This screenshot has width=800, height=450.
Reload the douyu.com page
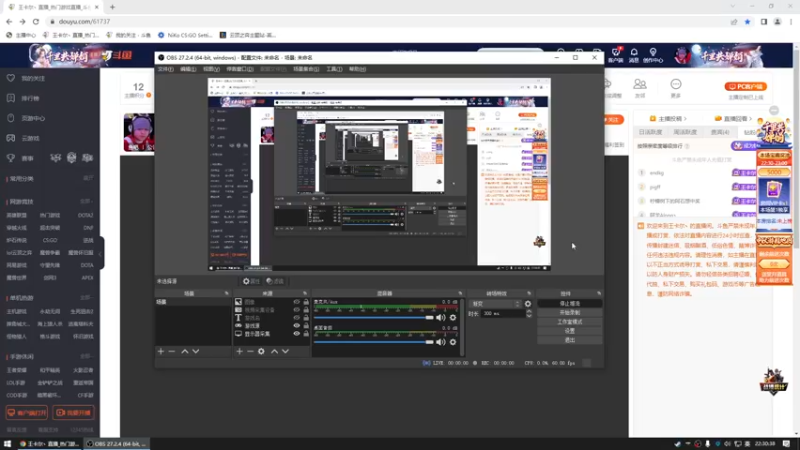click(36, 21)
